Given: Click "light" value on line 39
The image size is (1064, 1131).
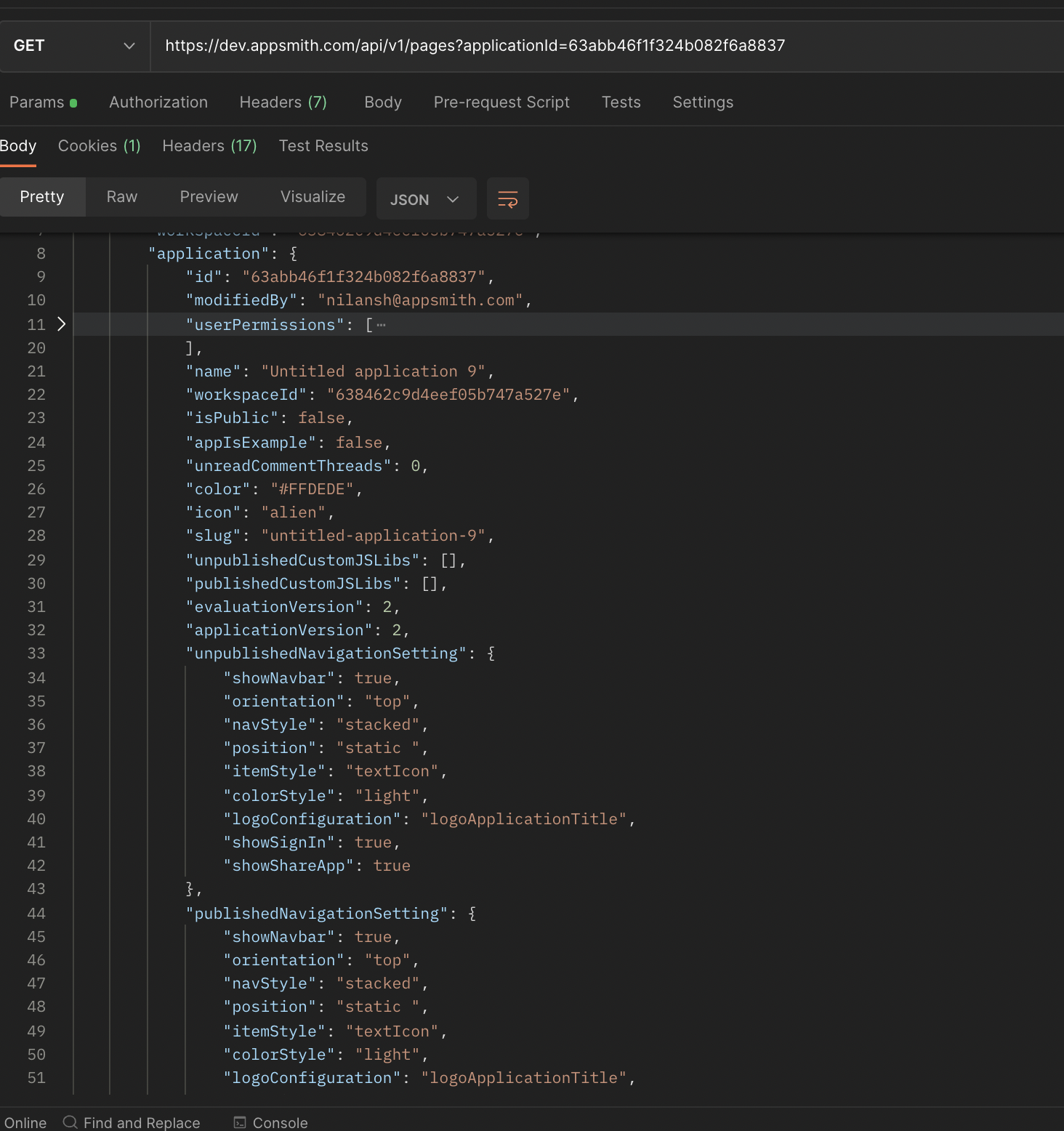Looking at the screenshot, I should tap(387, 796).
